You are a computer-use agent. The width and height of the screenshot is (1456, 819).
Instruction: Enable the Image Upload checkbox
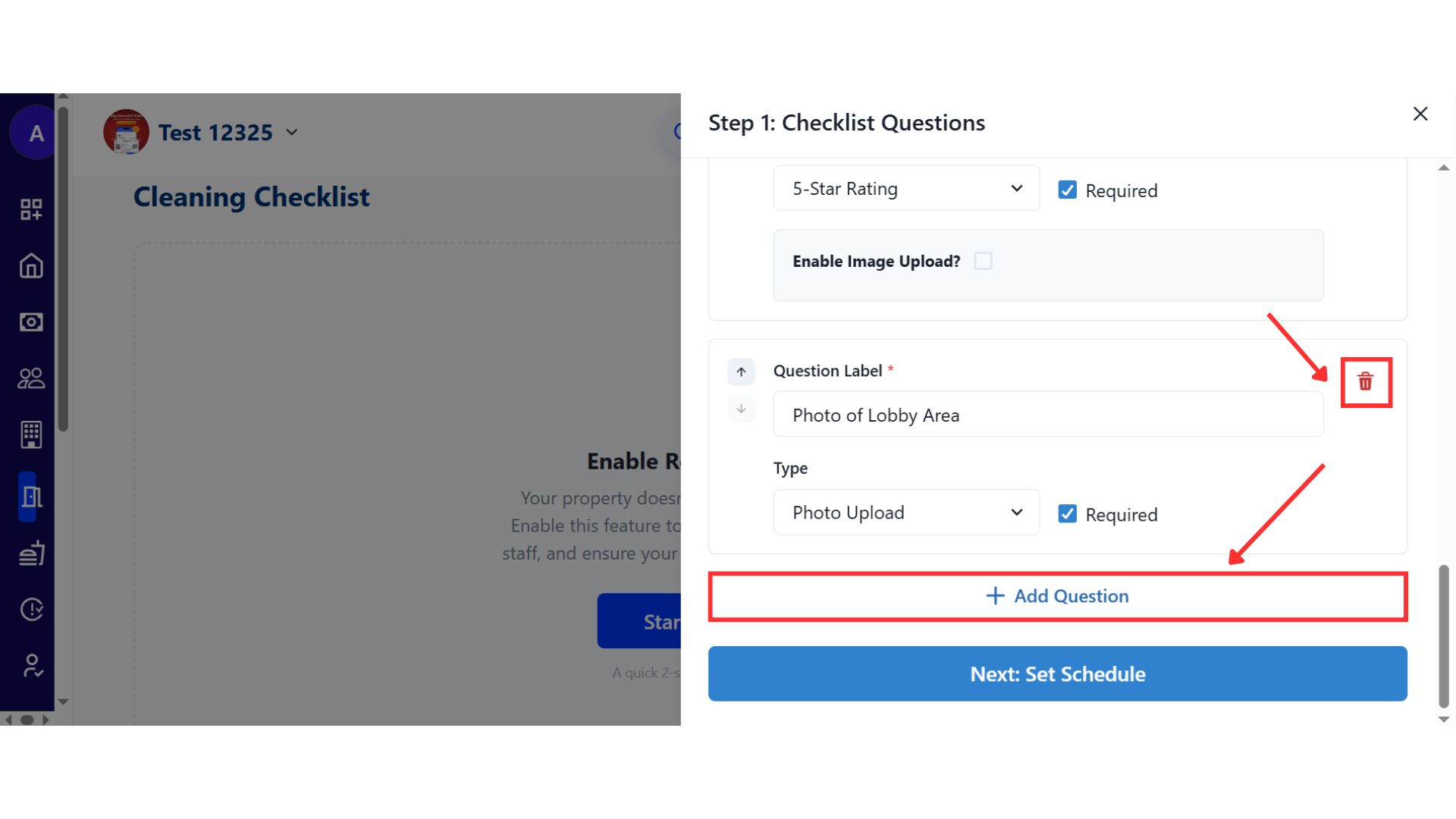[x=983, y=261]
